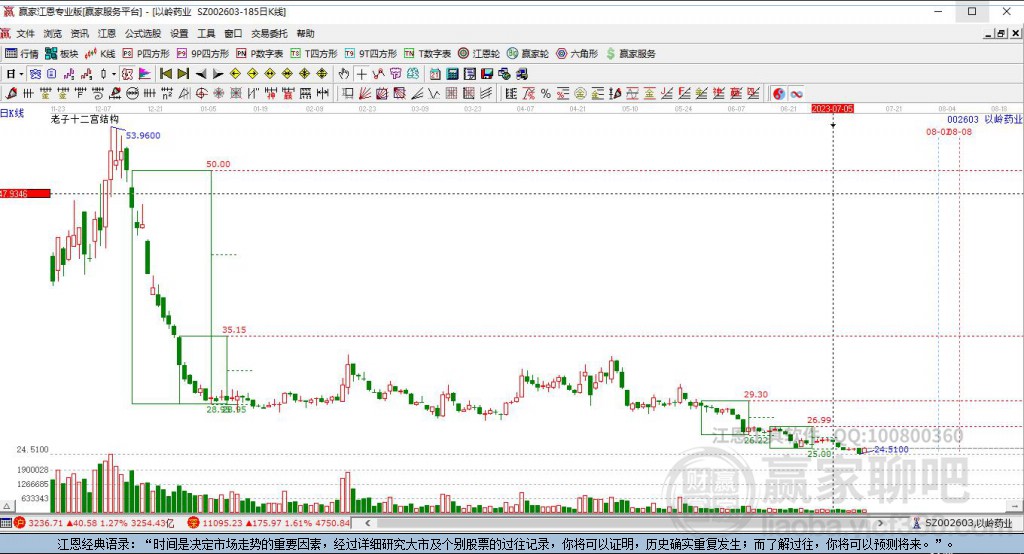Open the T四方形 tool
The width and height of the screenshot is (1024, 554).
point(313,54)
